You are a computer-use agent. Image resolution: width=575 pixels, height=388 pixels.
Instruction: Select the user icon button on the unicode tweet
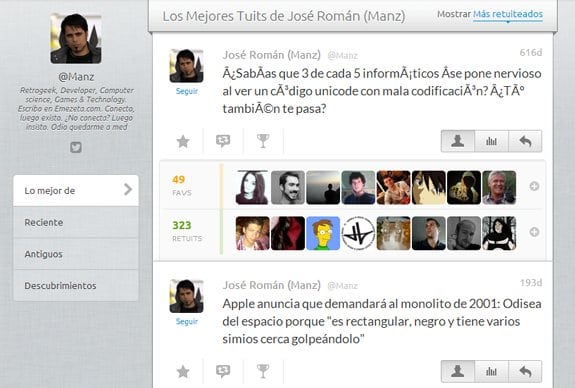[x=458, y=141]
